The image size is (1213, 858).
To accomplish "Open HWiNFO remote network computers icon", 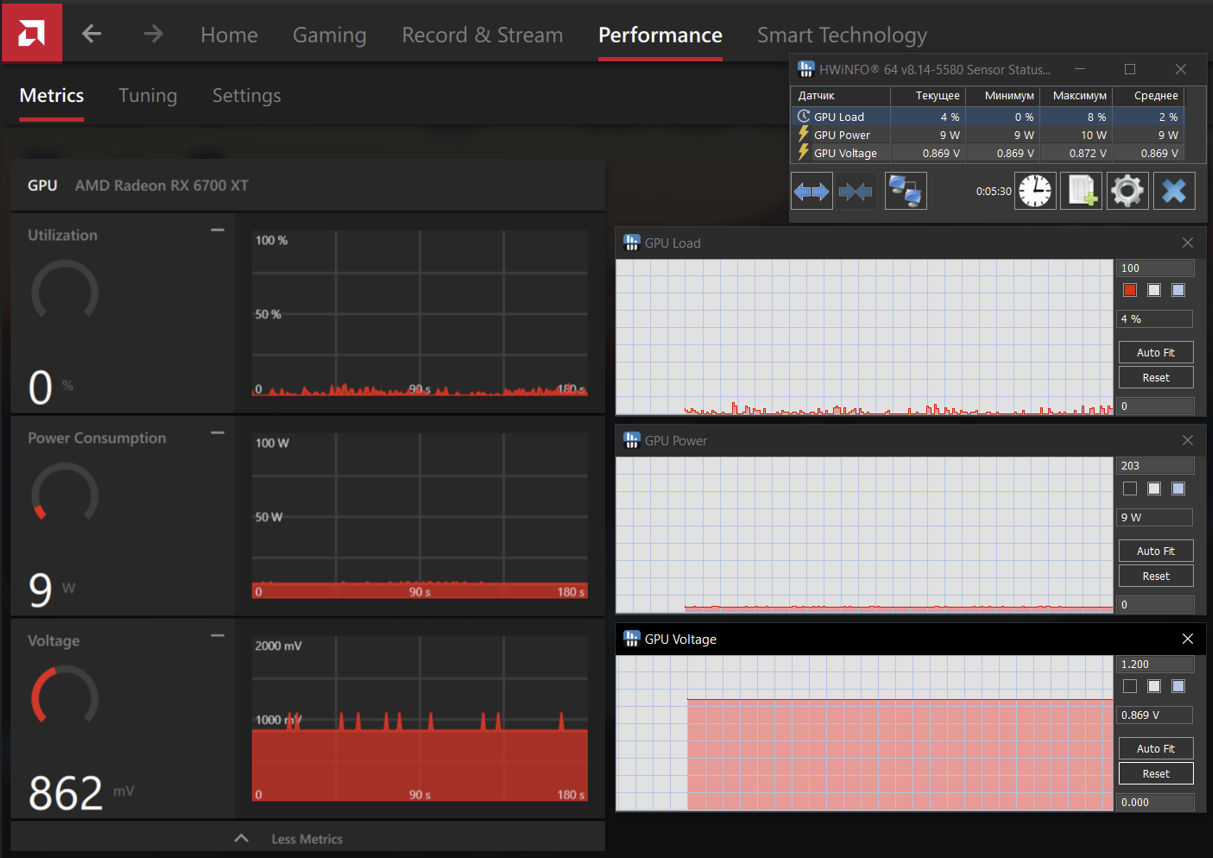I will tap(905, 191).
